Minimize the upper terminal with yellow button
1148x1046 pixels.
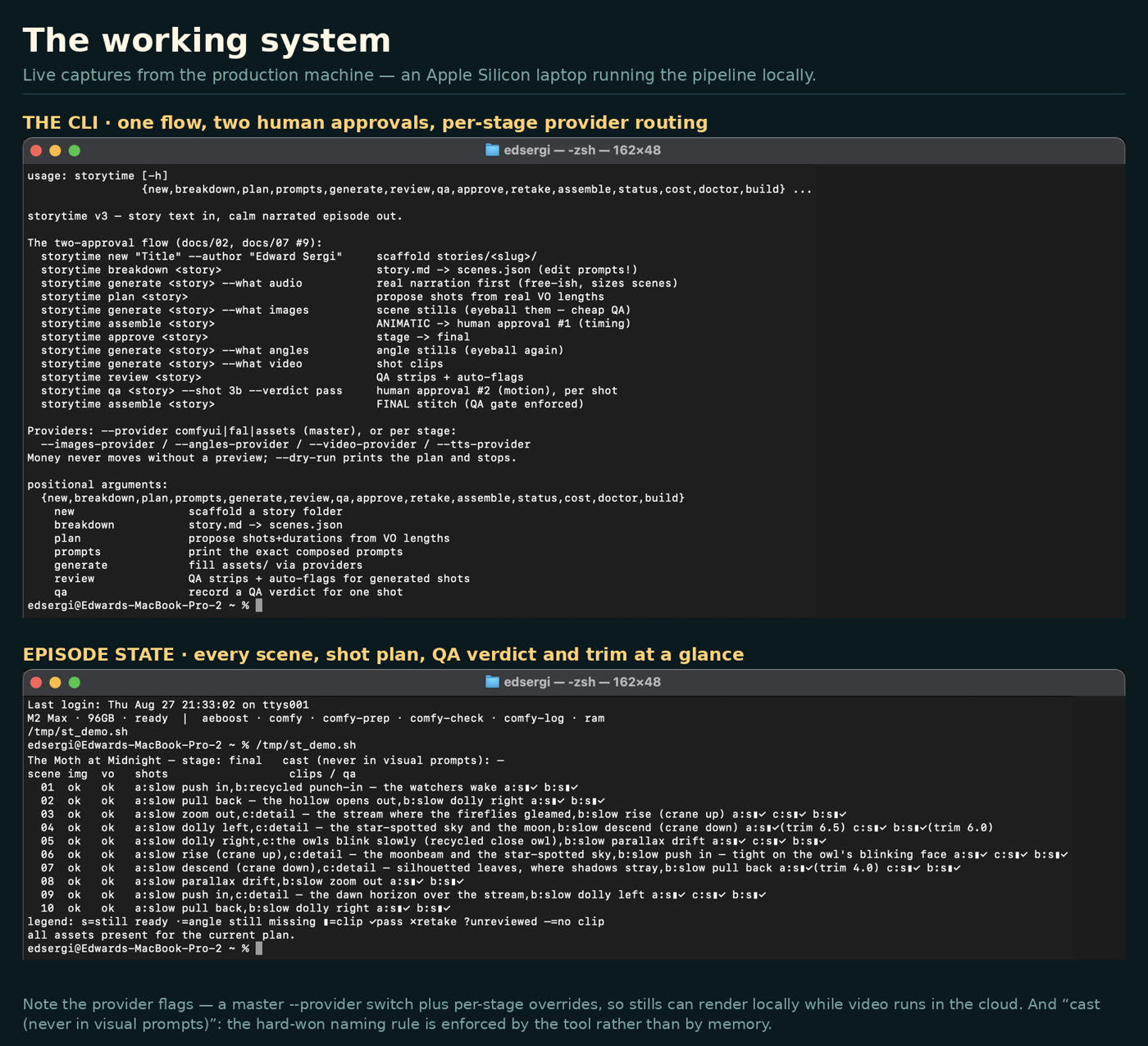(55, 150)
